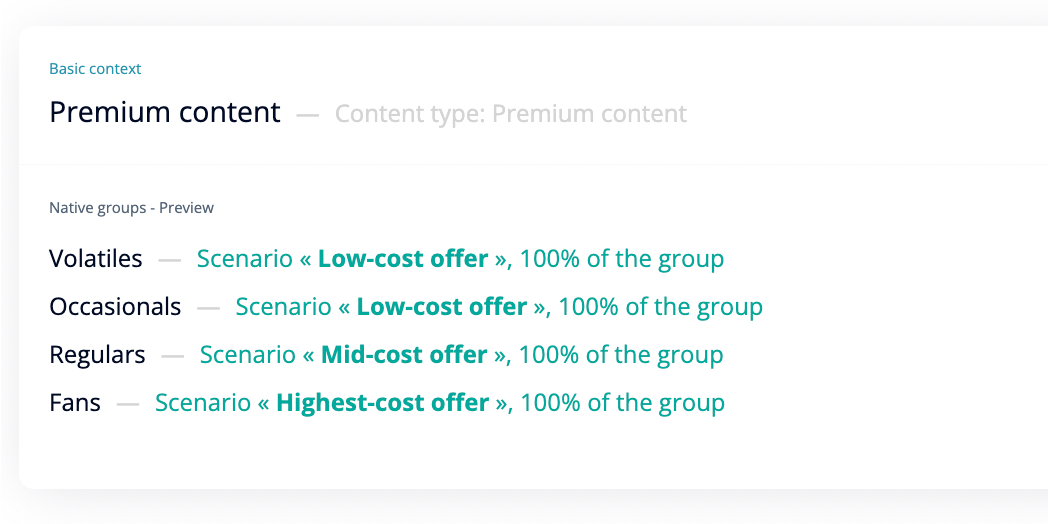Select the Fans group name
This screenshot has height=524, width=1048.
(75, 403)
